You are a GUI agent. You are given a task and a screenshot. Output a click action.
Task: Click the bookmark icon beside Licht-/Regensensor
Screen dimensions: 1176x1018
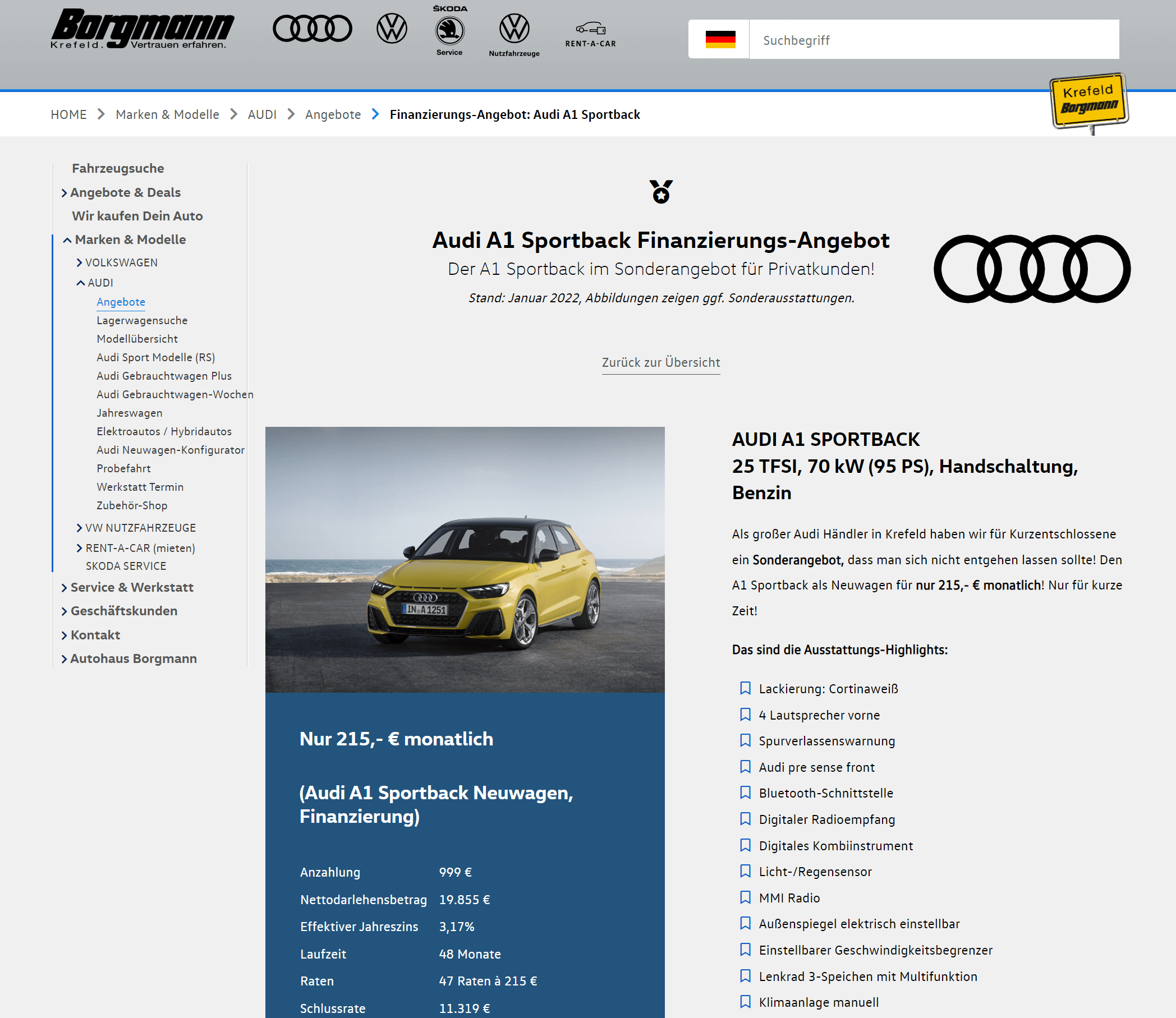745,872
